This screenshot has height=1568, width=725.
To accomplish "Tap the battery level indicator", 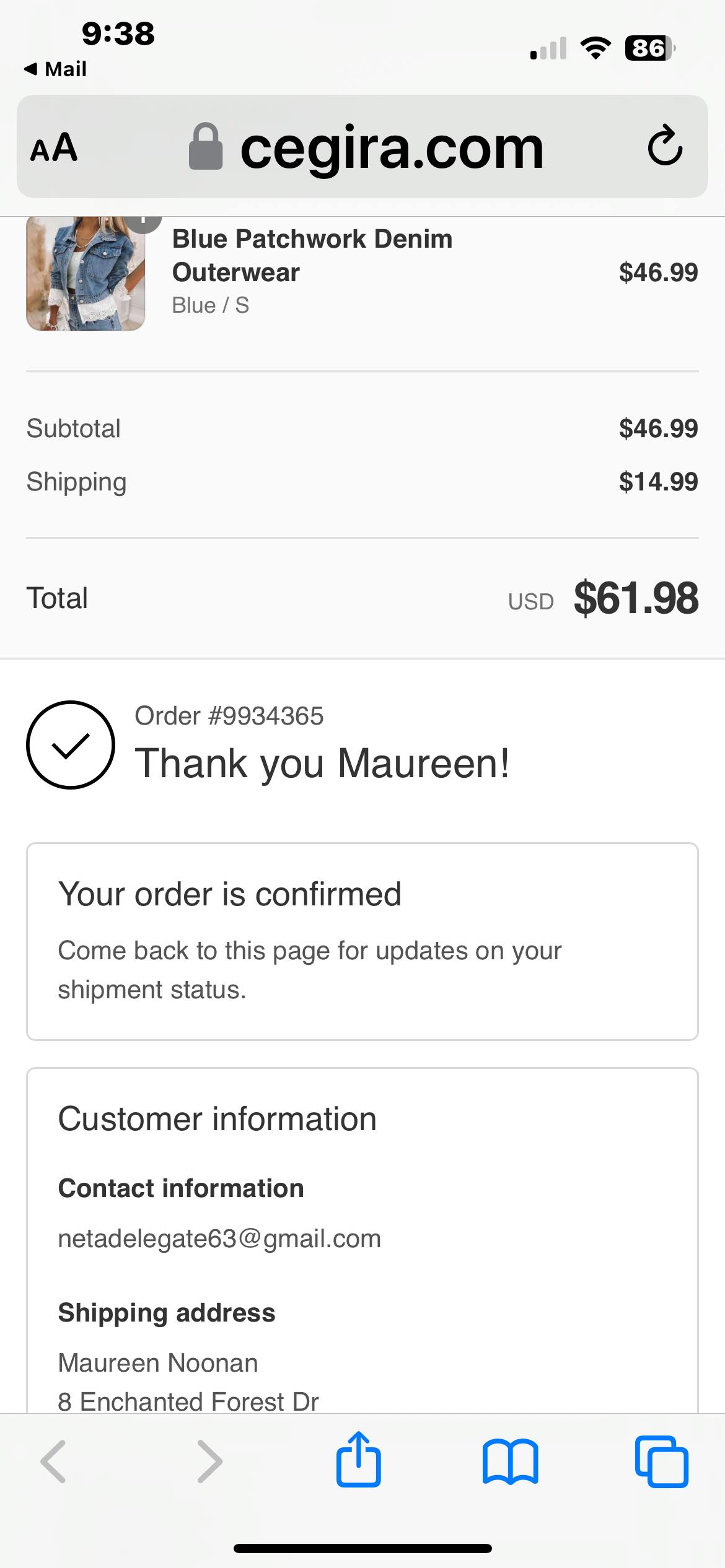I will [650, 48].
